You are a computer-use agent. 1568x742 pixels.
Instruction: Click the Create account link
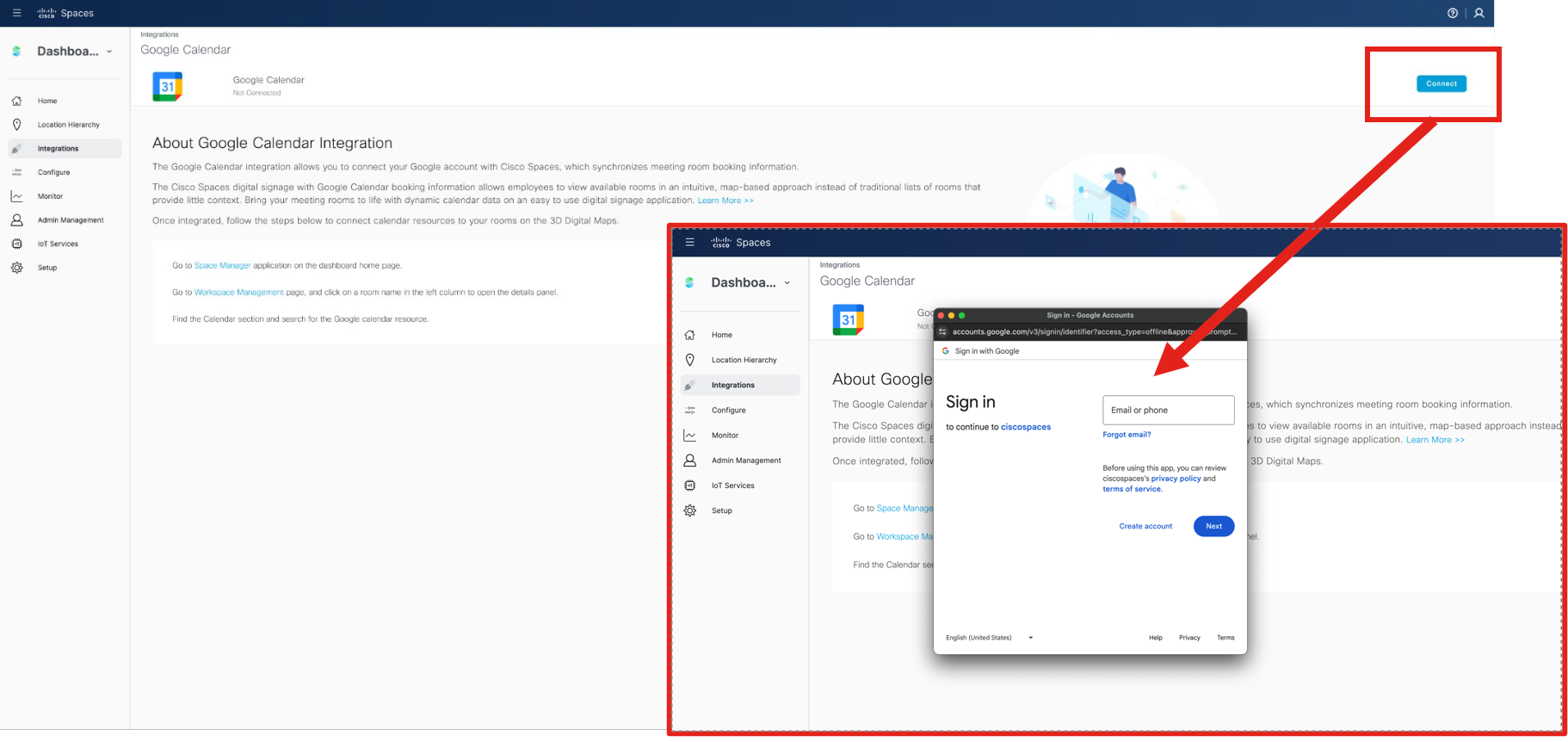[1145, 526]
